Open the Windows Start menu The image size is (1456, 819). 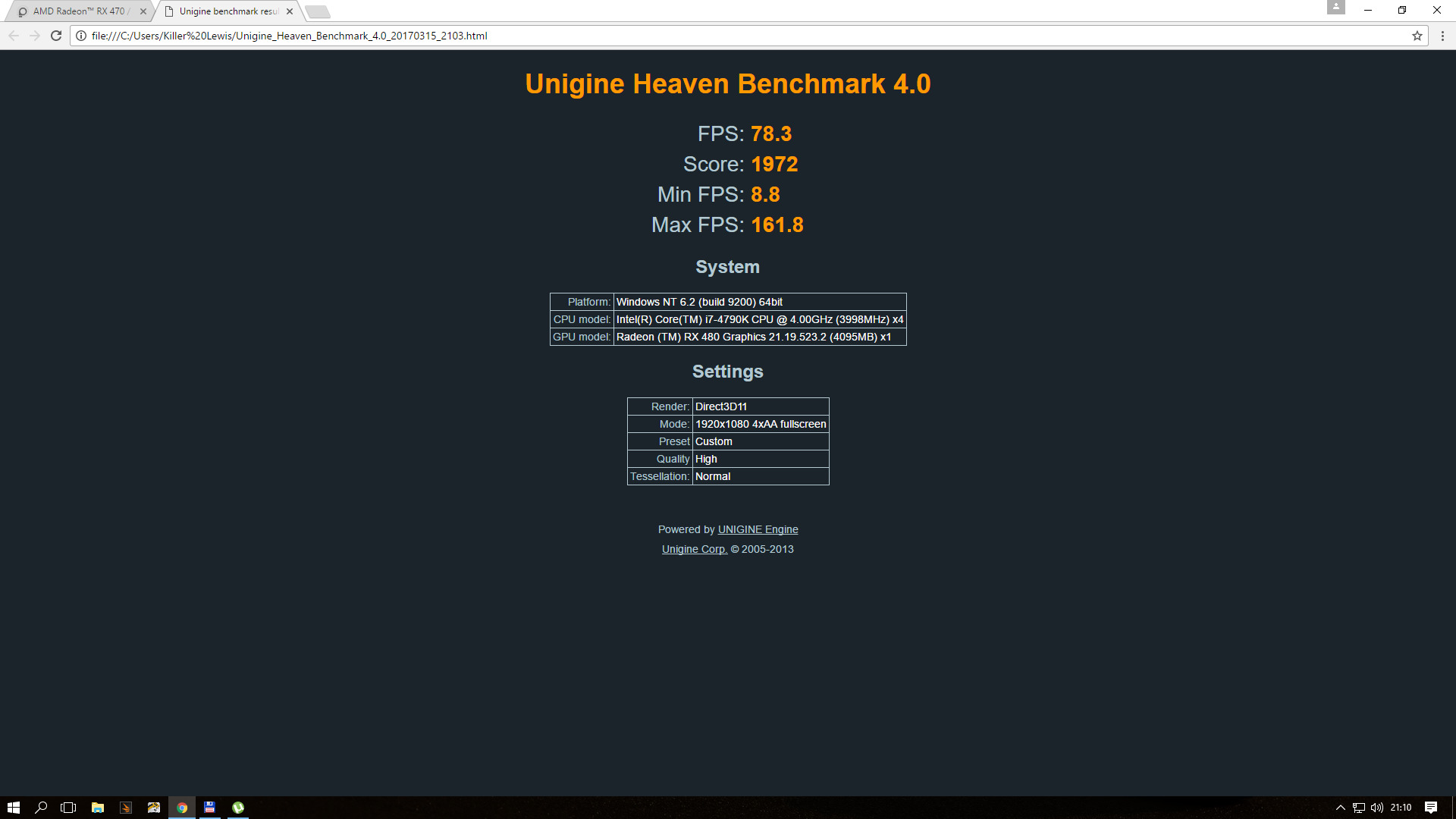[14, 808]
